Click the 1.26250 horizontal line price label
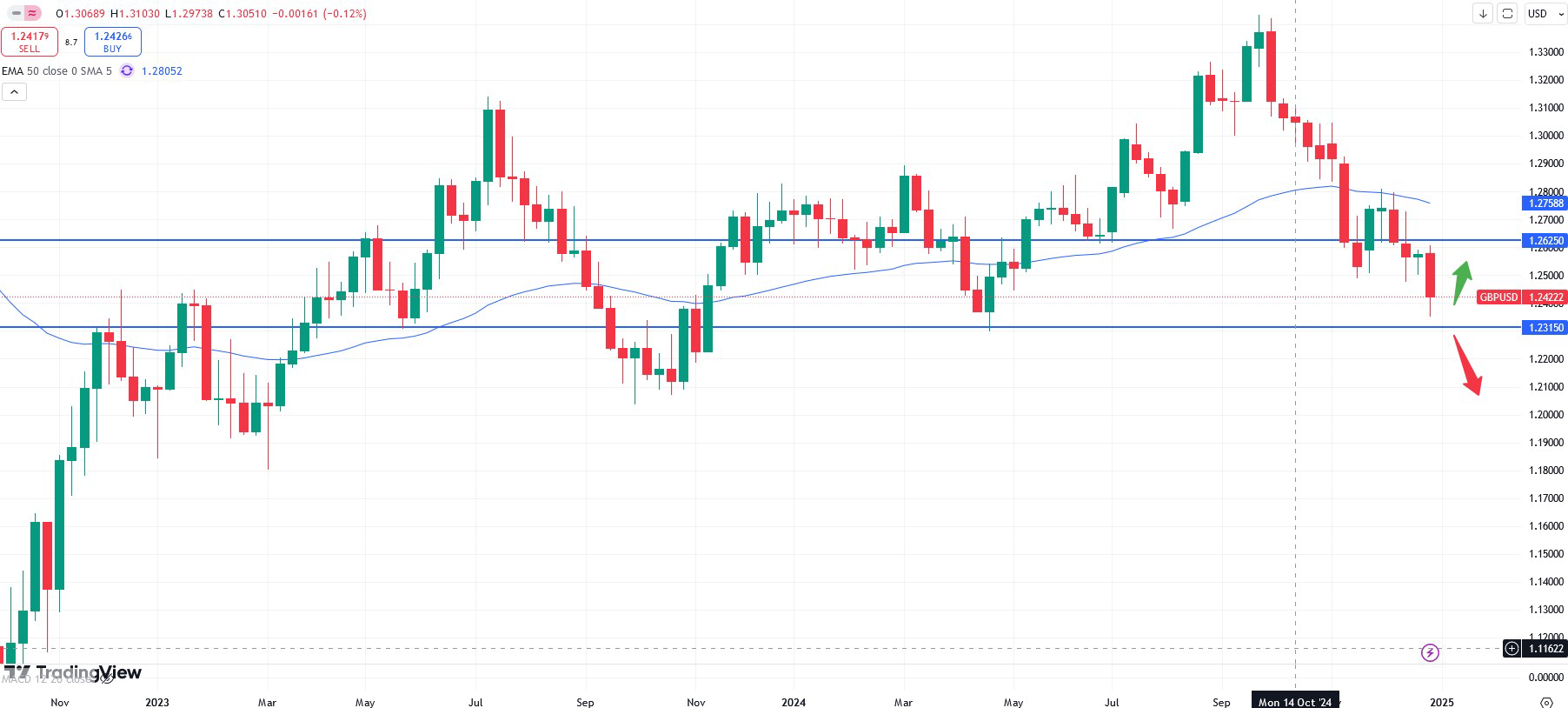 (x=1545, y=241)
